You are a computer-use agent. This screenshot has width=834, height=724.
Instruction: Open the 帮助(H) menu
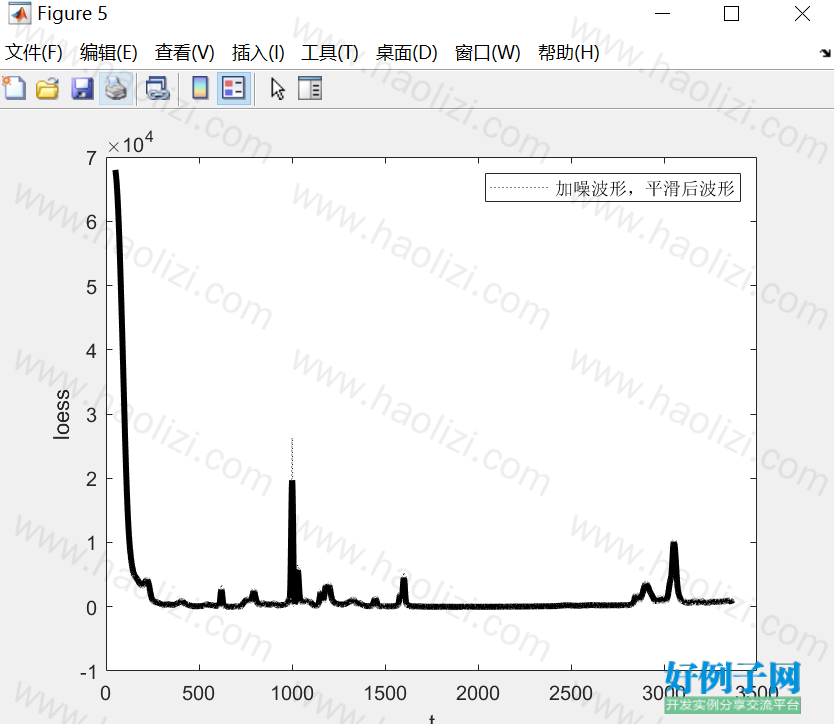click(569, 53)
